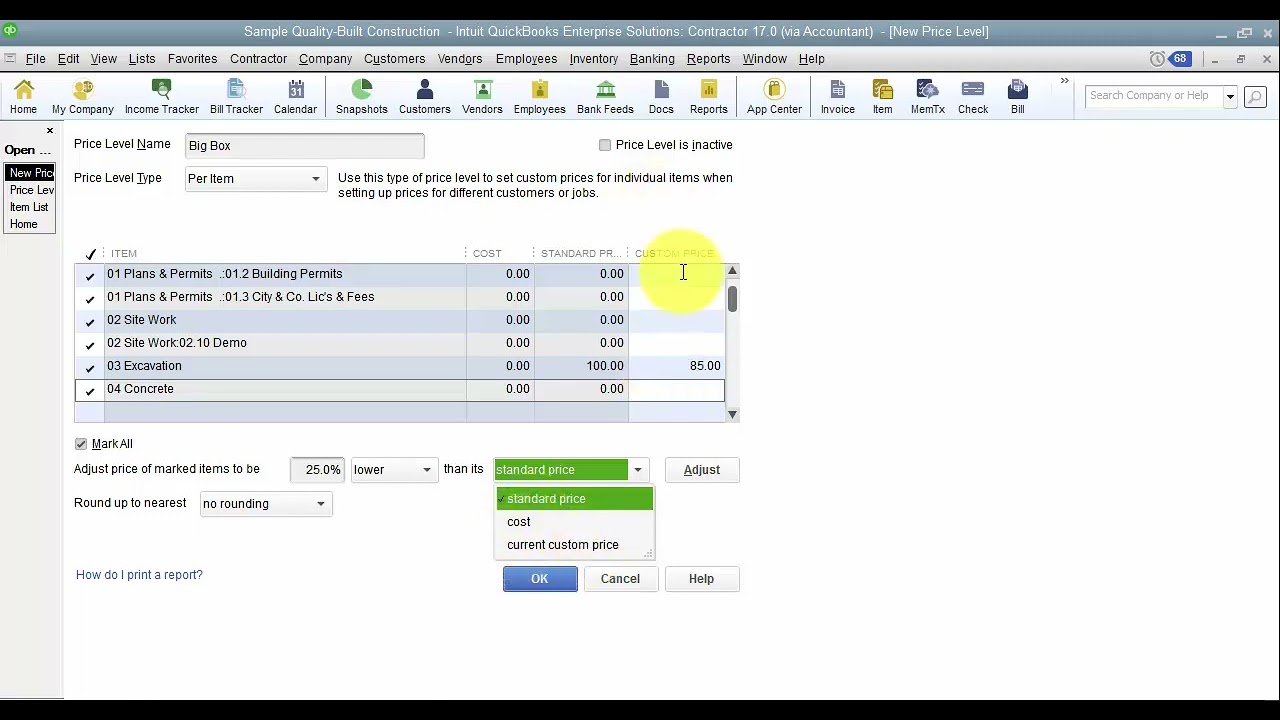Open the Bill Tracker icon
Image resolution: width=1280 pixels, height=720 pixels.
click(x=236, y=97)
